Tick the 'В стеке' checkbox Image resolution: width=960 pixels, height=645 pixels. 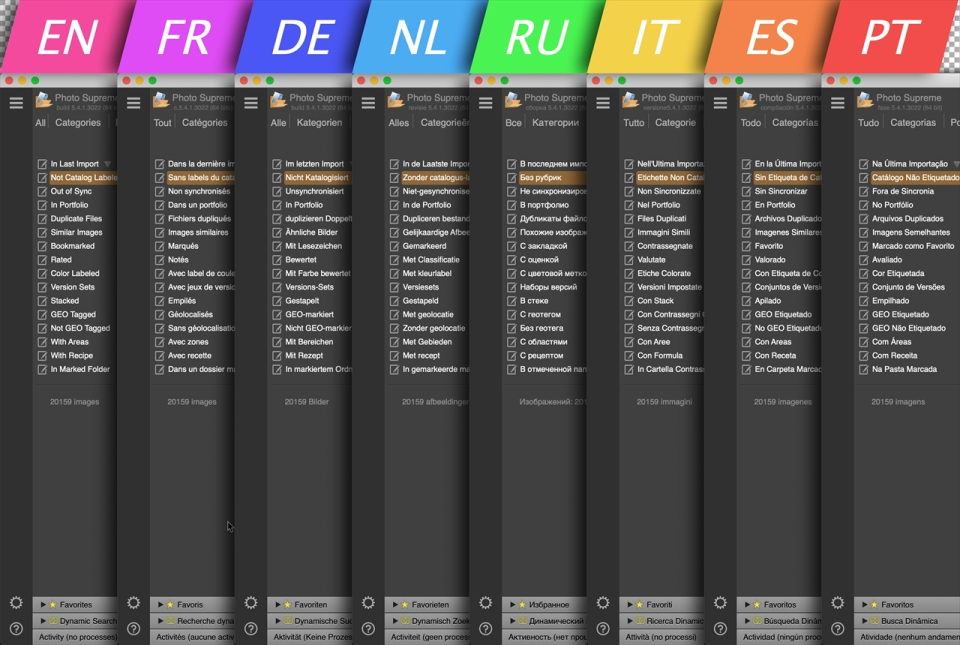(x=512, y=300)
